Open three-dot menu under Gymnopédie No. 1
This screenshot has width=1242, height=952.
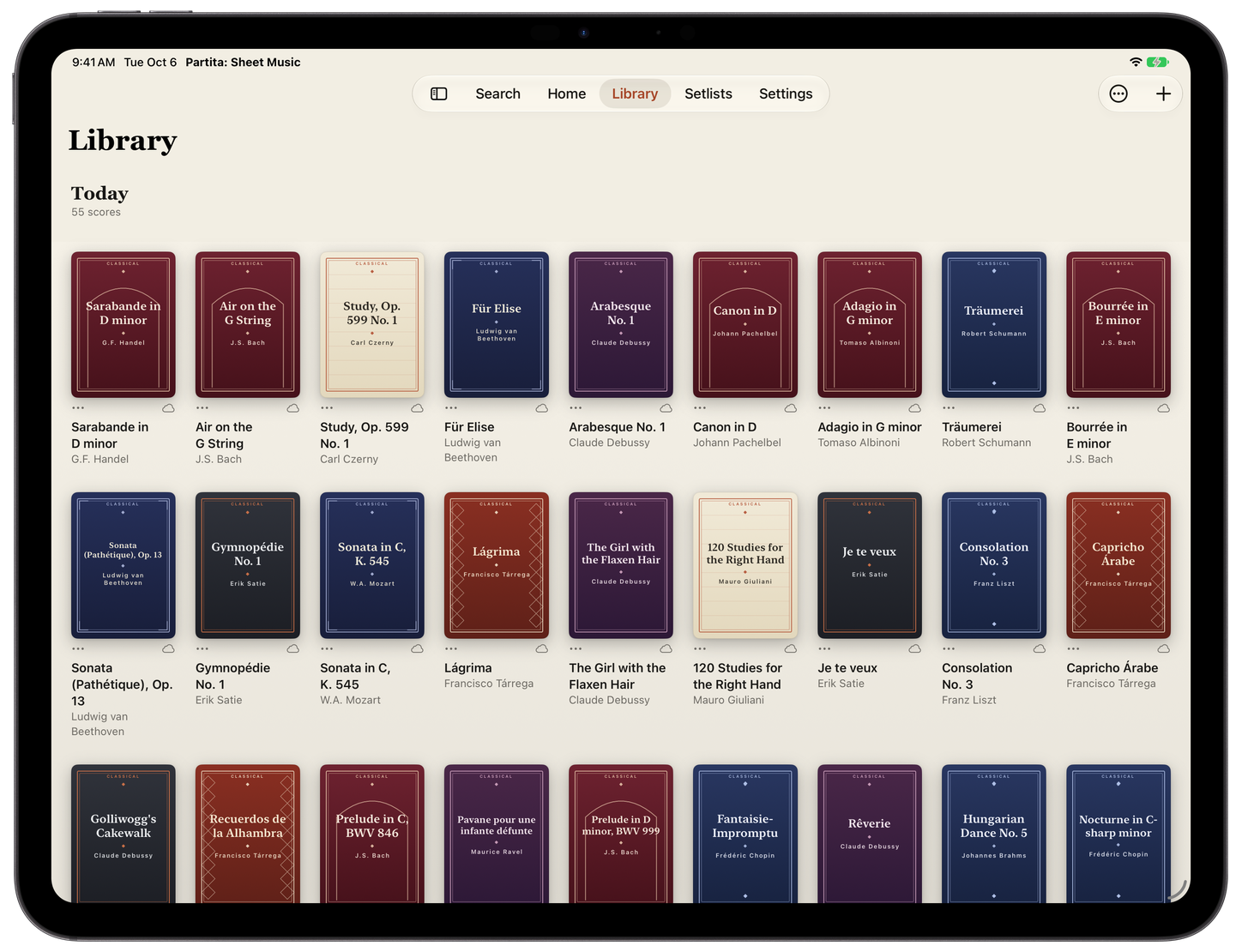tap(202, 649)
